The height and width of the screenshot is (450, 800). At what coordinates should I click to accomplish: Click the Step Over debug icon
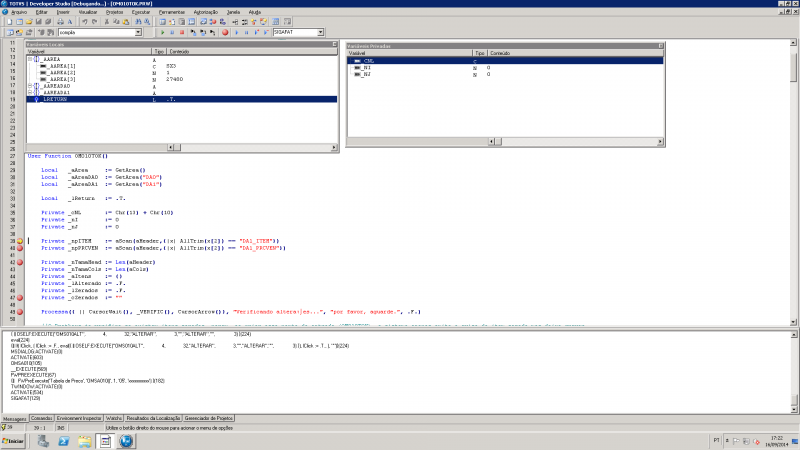[203, 32]
